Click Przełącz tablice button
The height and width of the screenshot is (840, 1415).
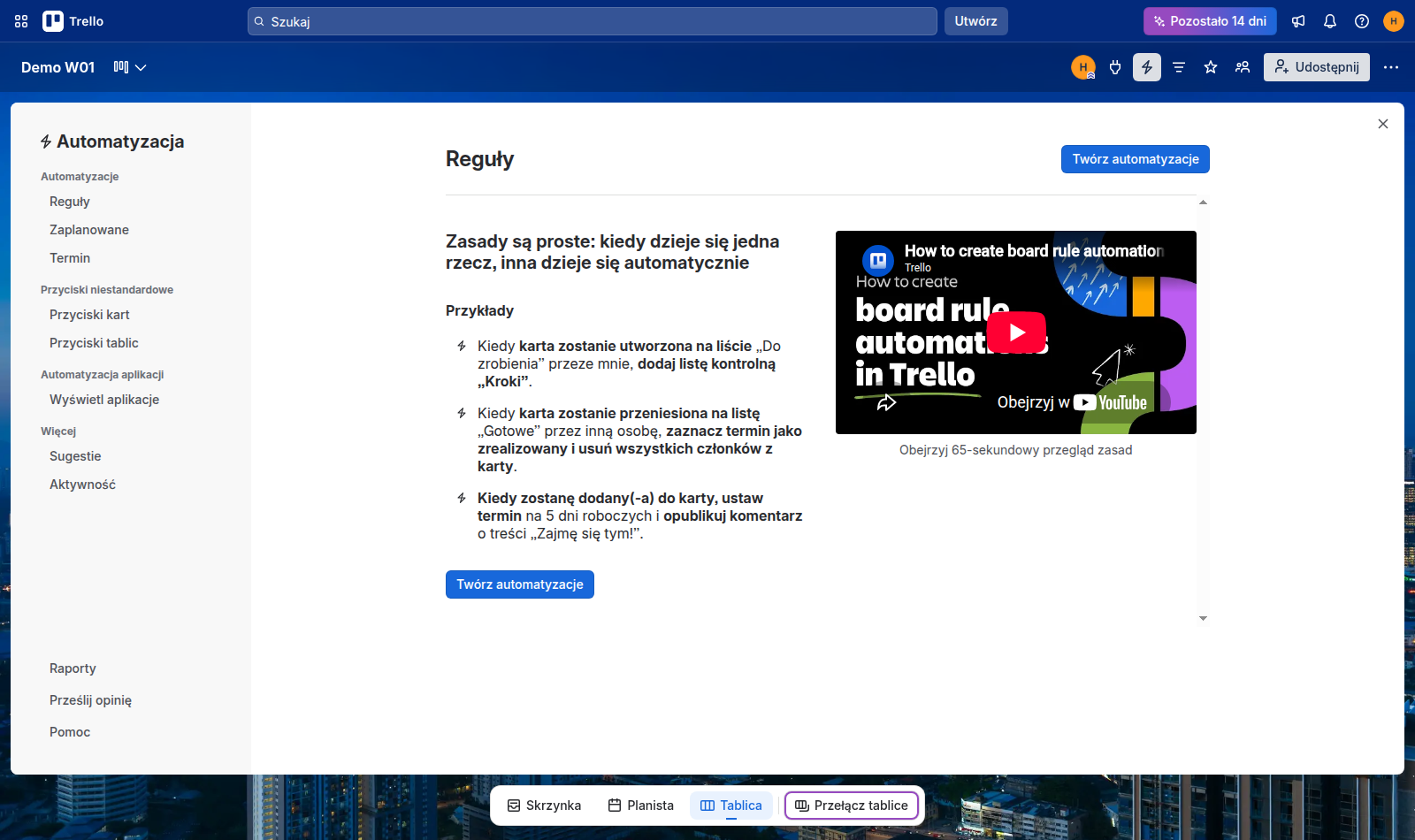pos(852,806)
